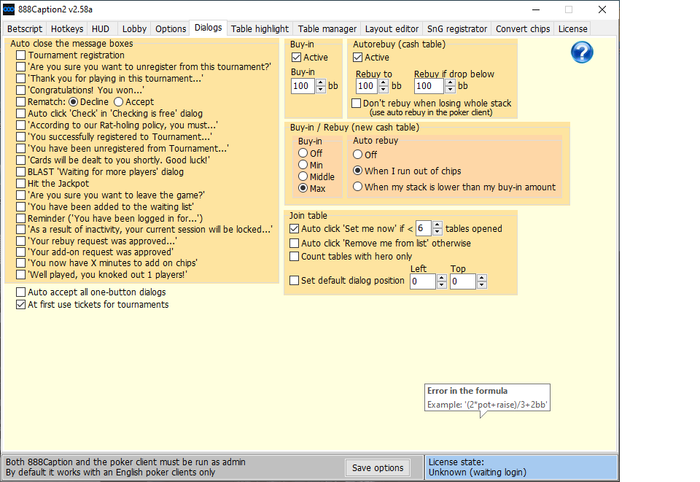Increase tables opened count
700x482 pixels.
438,225
